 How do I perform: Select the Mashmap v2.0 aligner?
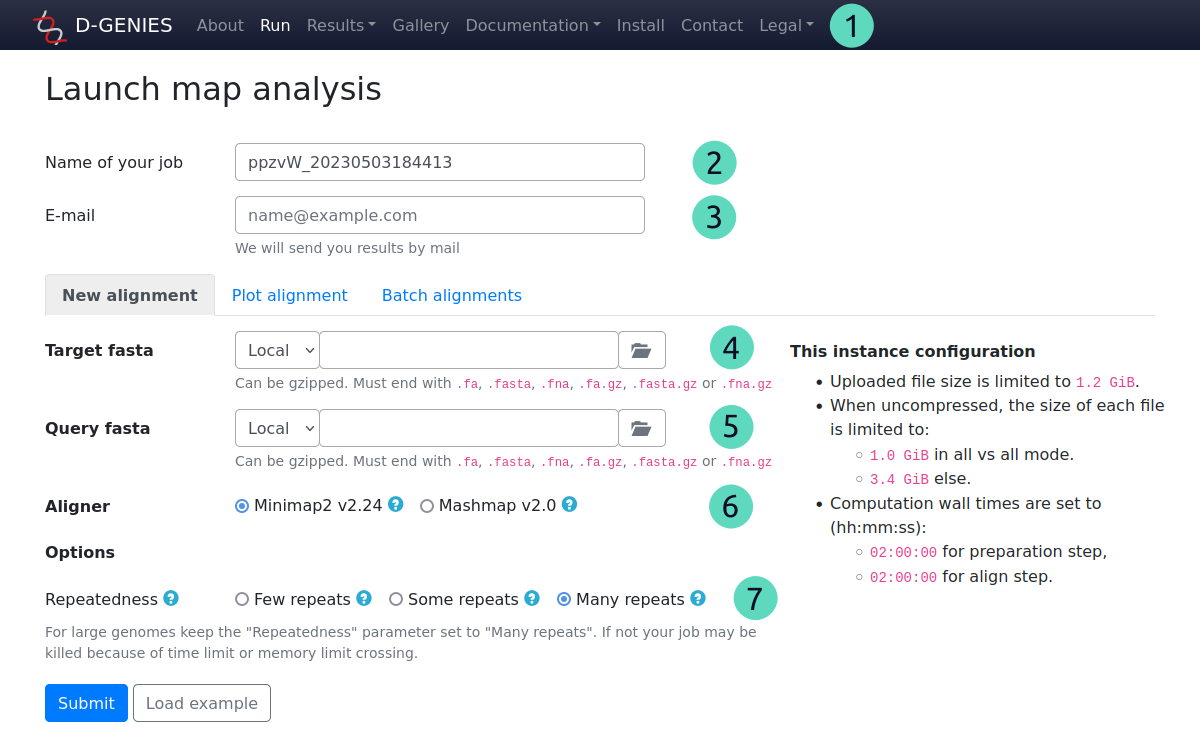[x=427, y=506]
